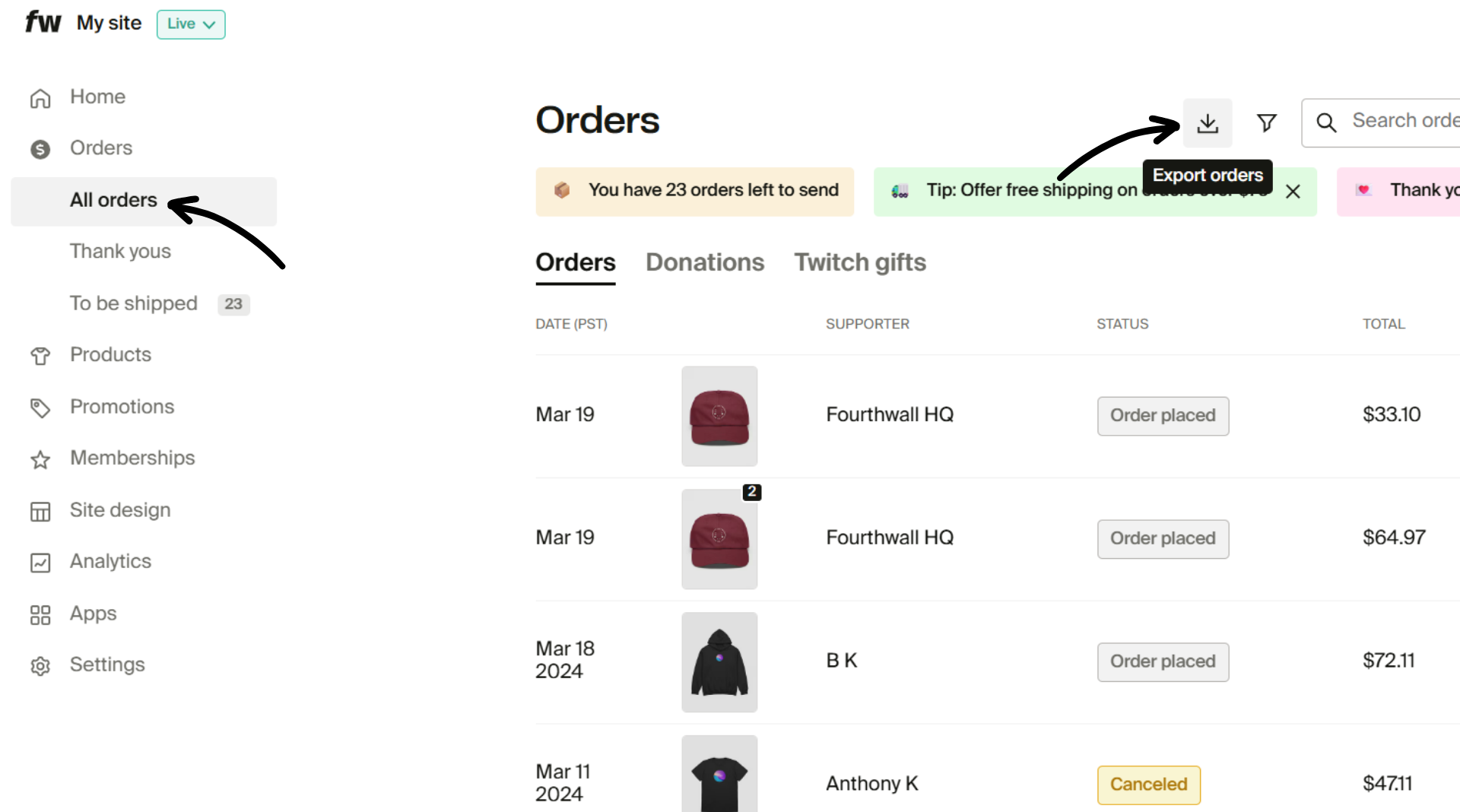Dismiss the free shipping tip
Viewport: 1460px width, 812px height.
(x=1293, y=191)
